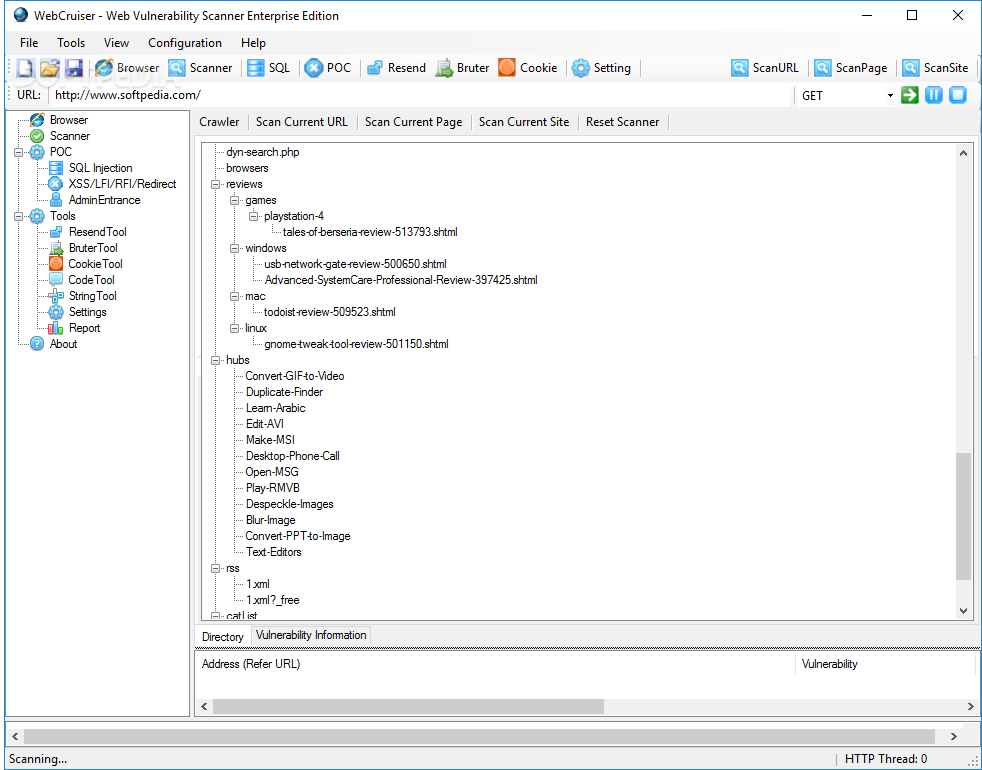Click scroll down arrow of directory tree
Image resolution: width=982 pixels, height=770 pixels.
pyautogui.click(x=963, y=611)
